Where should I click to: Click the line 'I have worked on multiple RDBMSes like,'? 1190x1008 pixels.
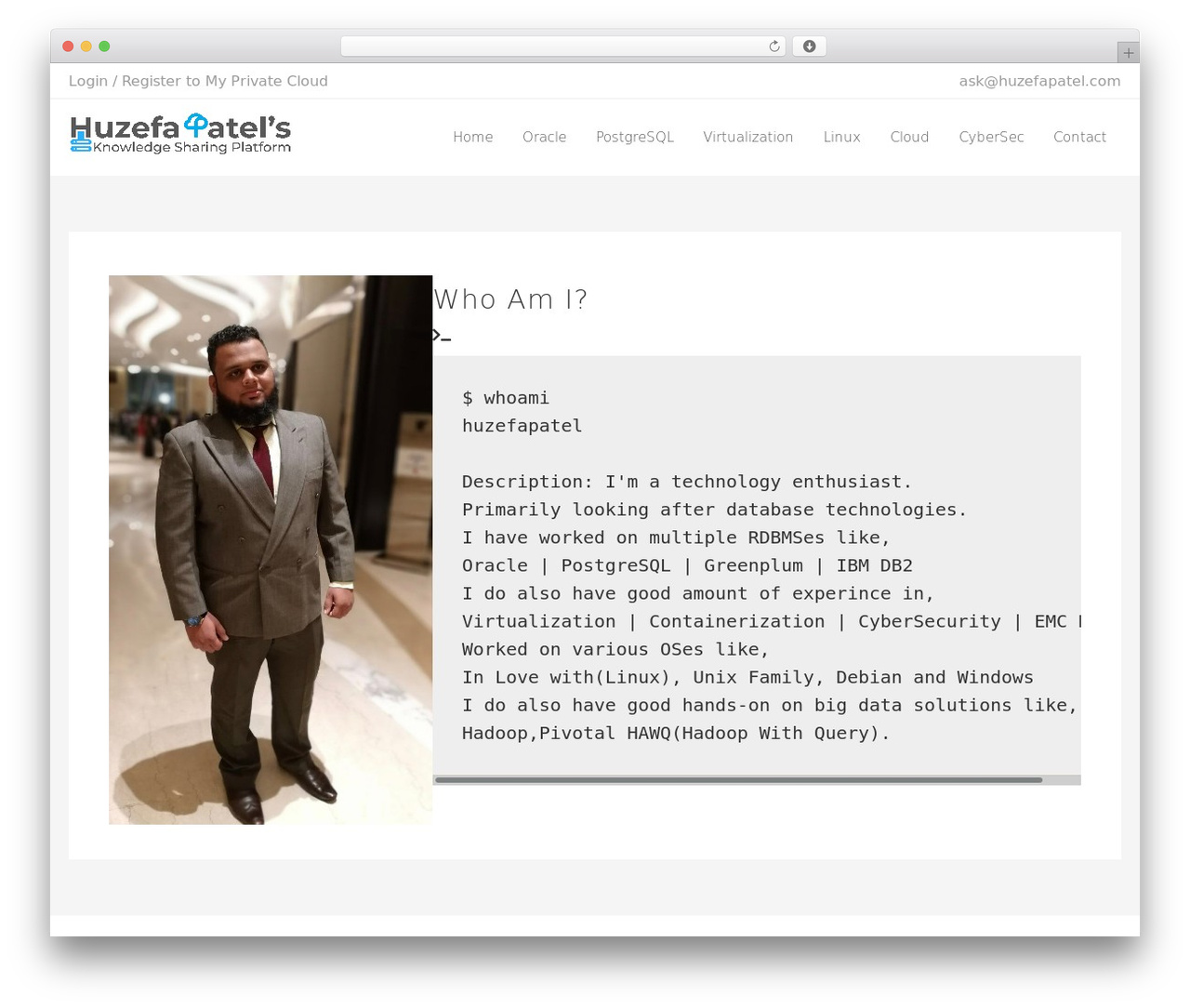(x=676, y=537)
